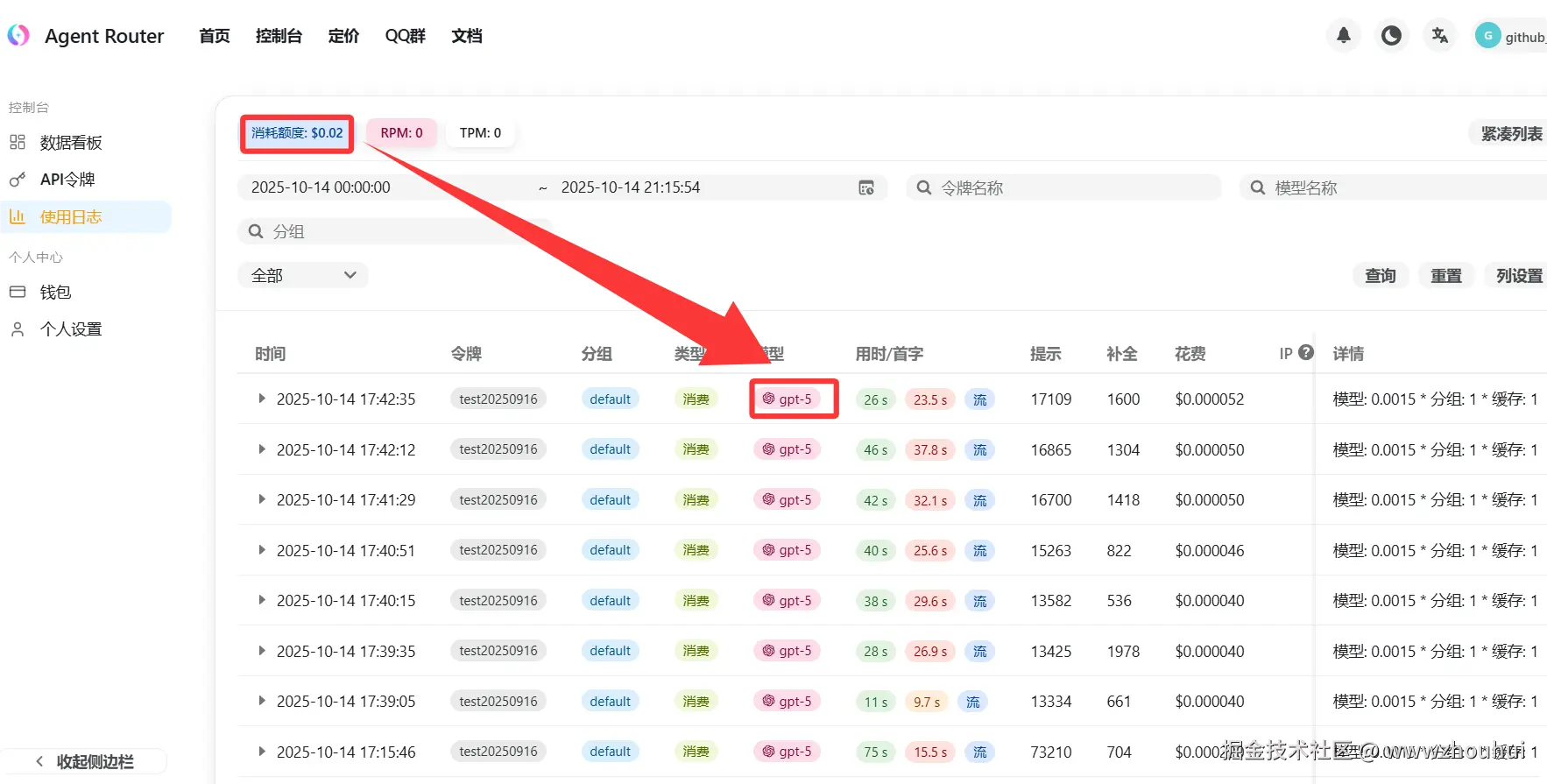The height and width of the screenshot is (784, 1547).
Task: Expand the 17:15:46 log row
Action: (x=261, y=752)
